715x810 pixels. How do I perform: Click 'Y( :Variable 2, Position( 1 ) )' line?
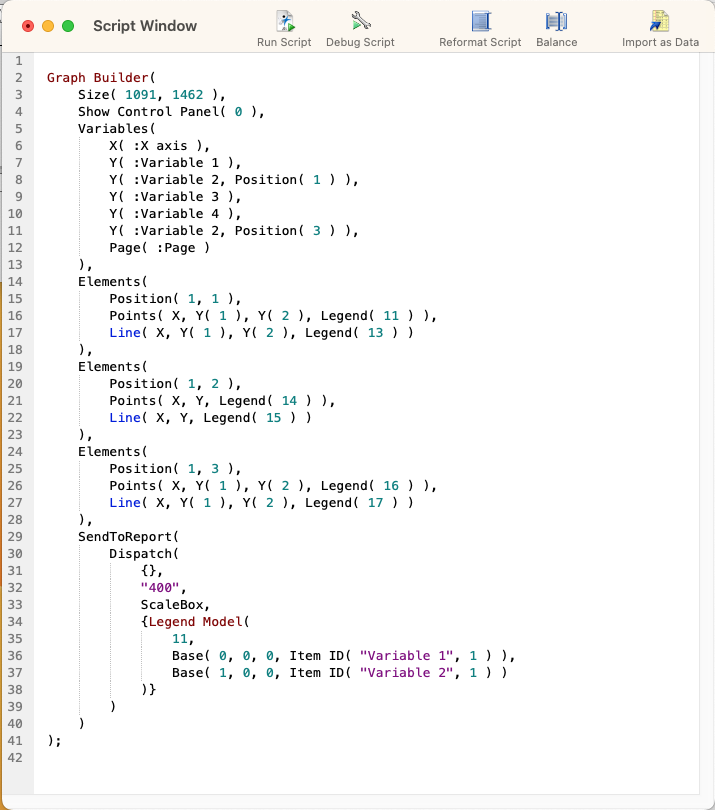(234, 180)
